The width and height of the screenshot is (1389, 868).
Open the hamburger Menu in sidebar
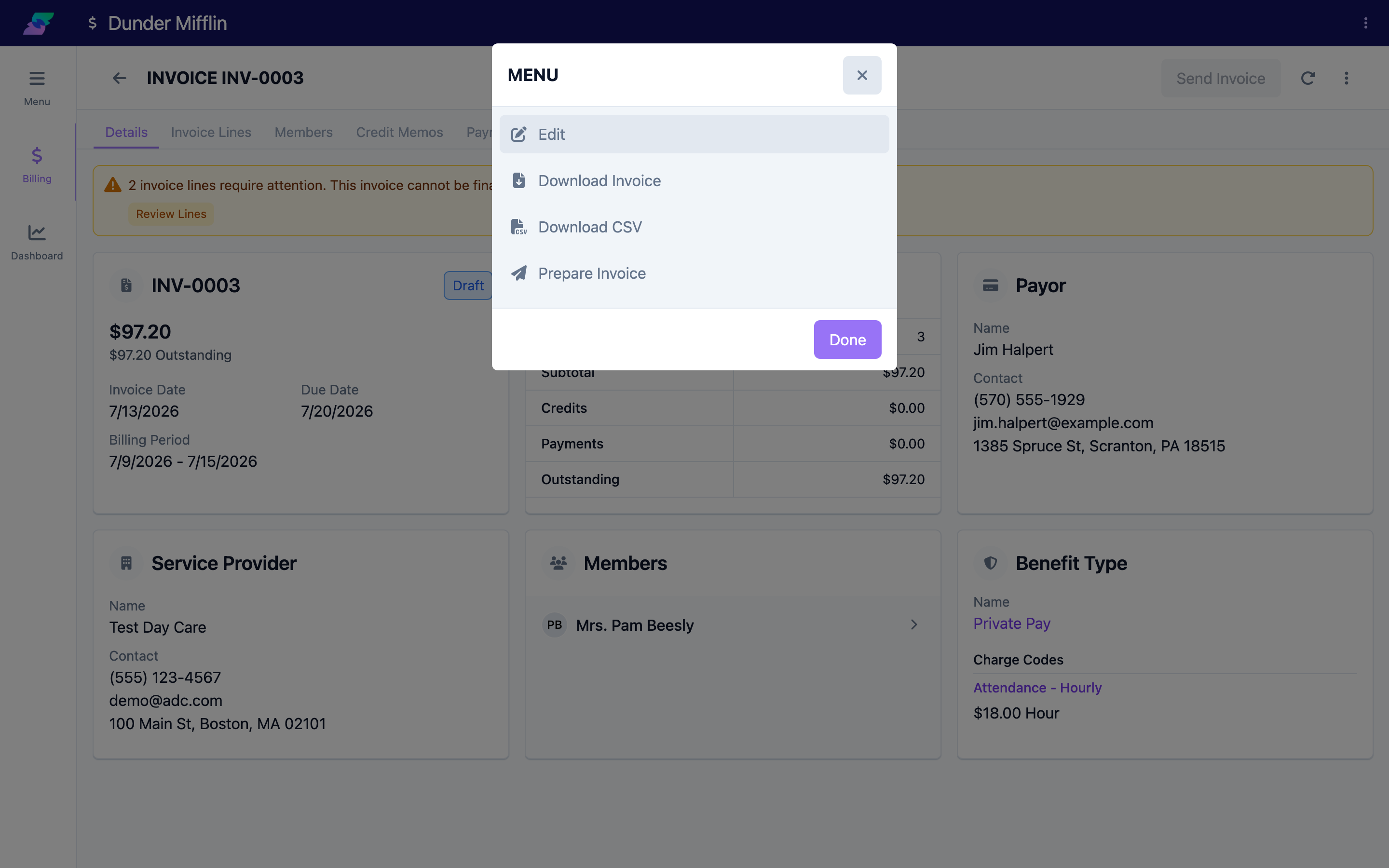(37, 88)
